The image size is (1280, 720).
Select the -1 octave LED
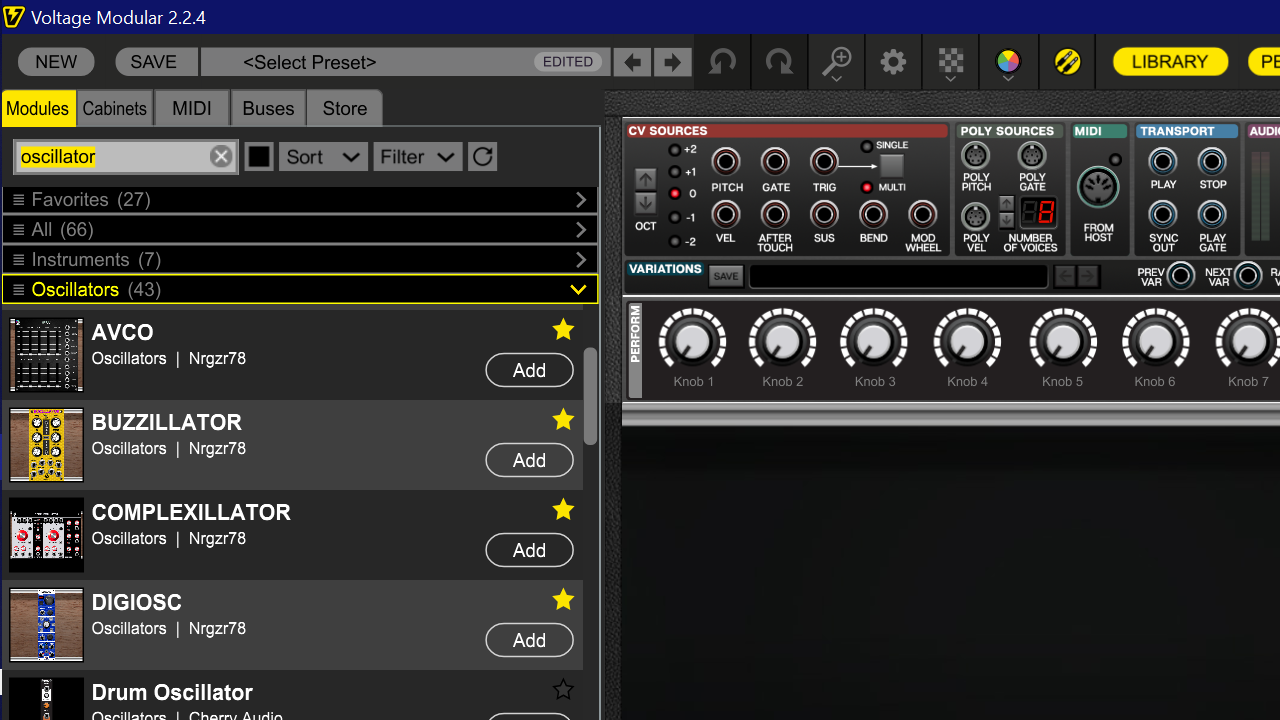[x=675, y=217]
